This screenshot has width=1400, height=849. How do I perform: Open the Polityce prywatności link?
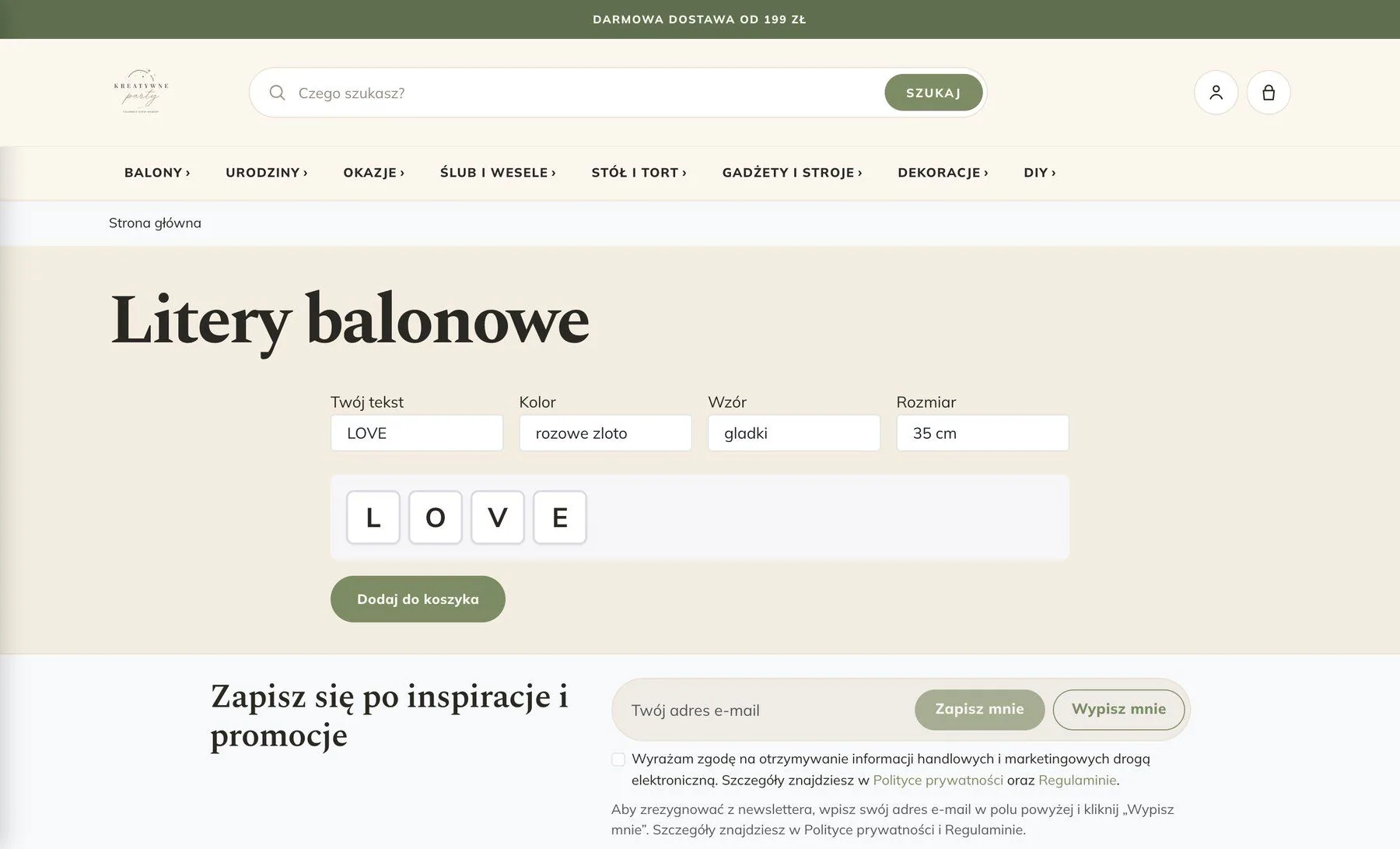click(938, 780)
